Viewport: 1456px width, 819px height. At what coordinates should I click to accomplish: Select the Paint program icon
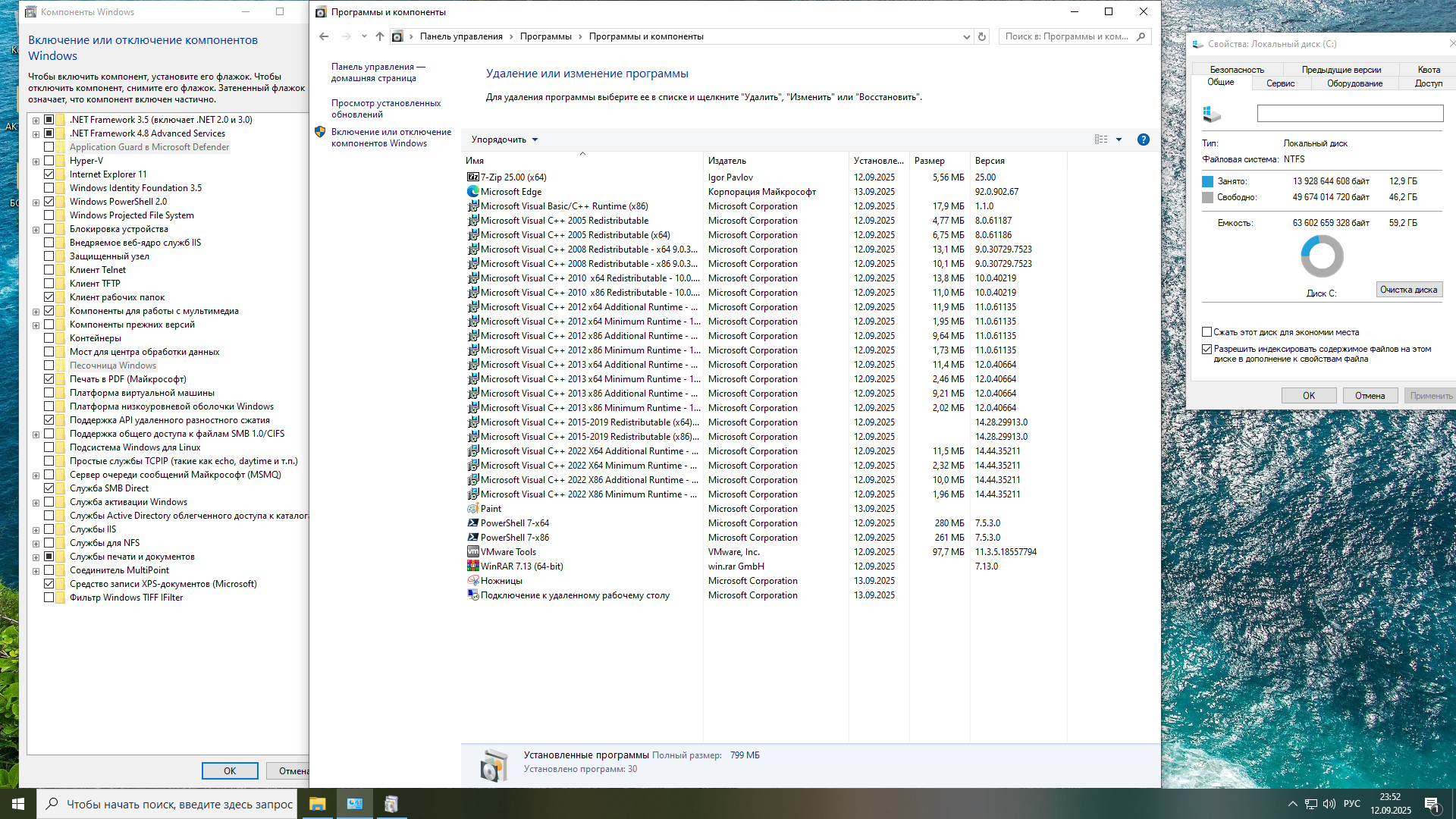[473, 508]
